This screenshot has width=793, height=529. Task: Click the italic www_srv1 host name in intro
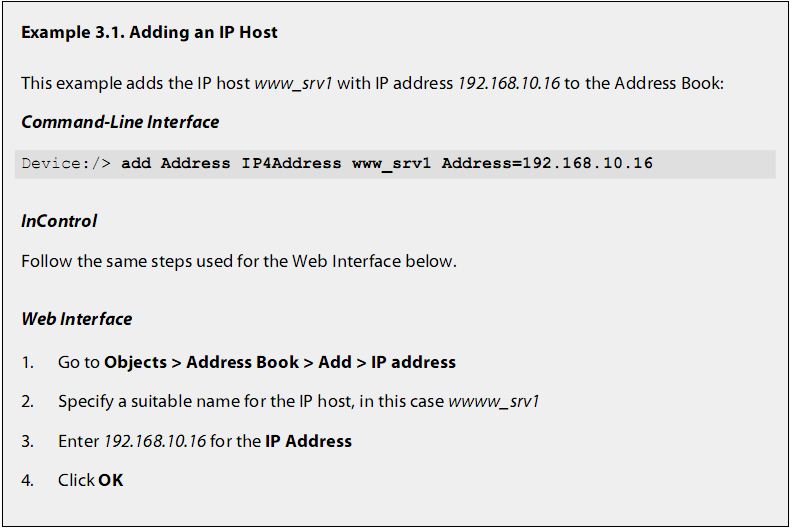tap(293, 83)
